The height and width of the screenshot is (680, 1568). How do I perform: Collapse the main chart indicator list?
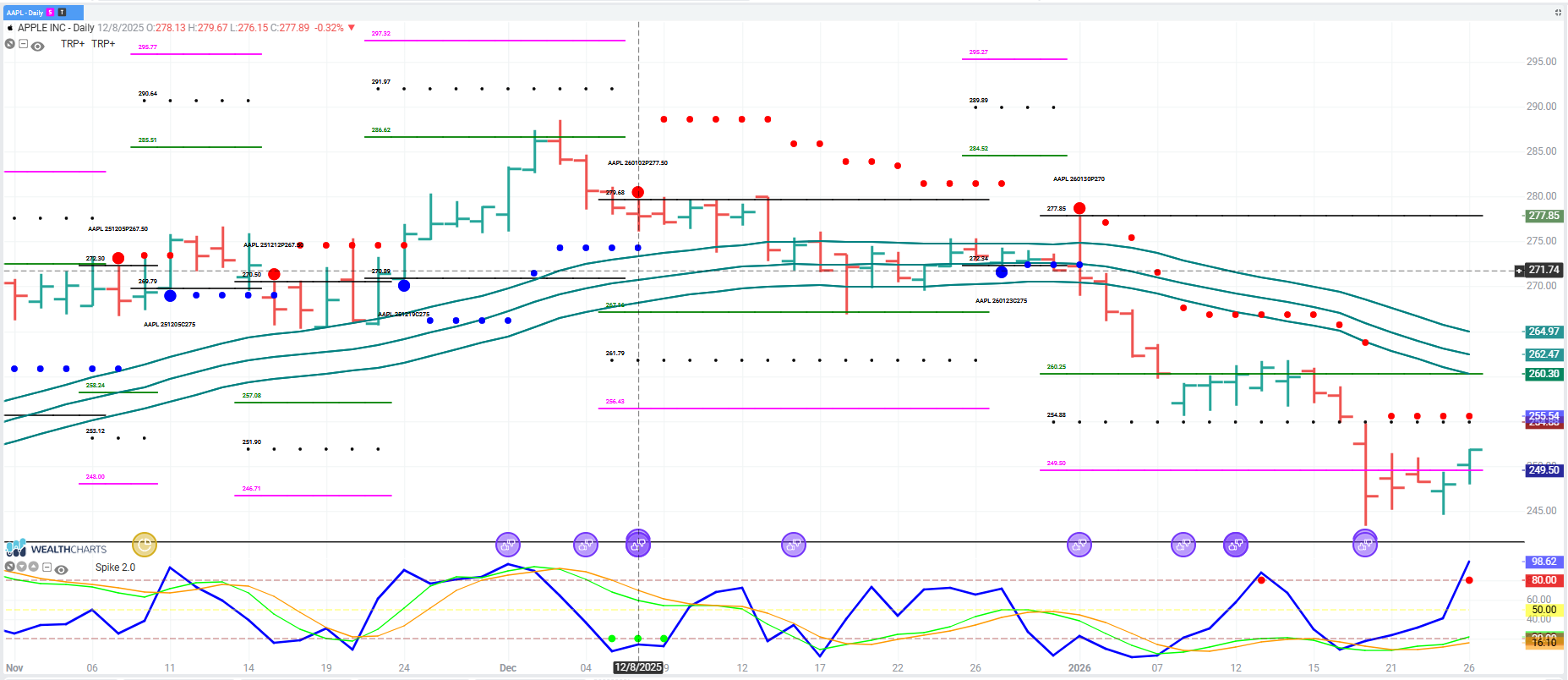(x=24, y=45)
